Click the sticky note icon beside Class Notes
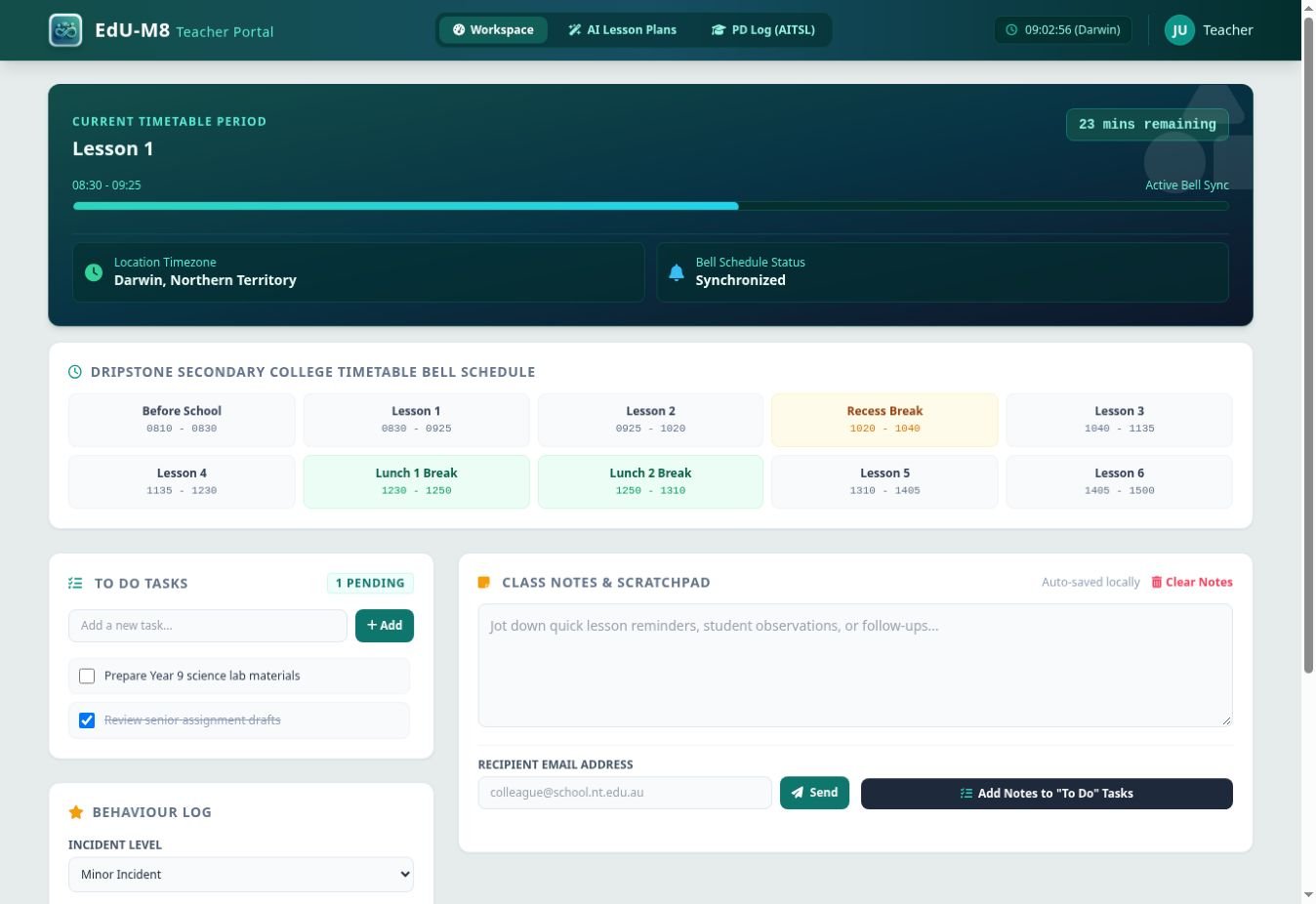The width and height of the screenshot is (1316, 904). click(483, 583)
